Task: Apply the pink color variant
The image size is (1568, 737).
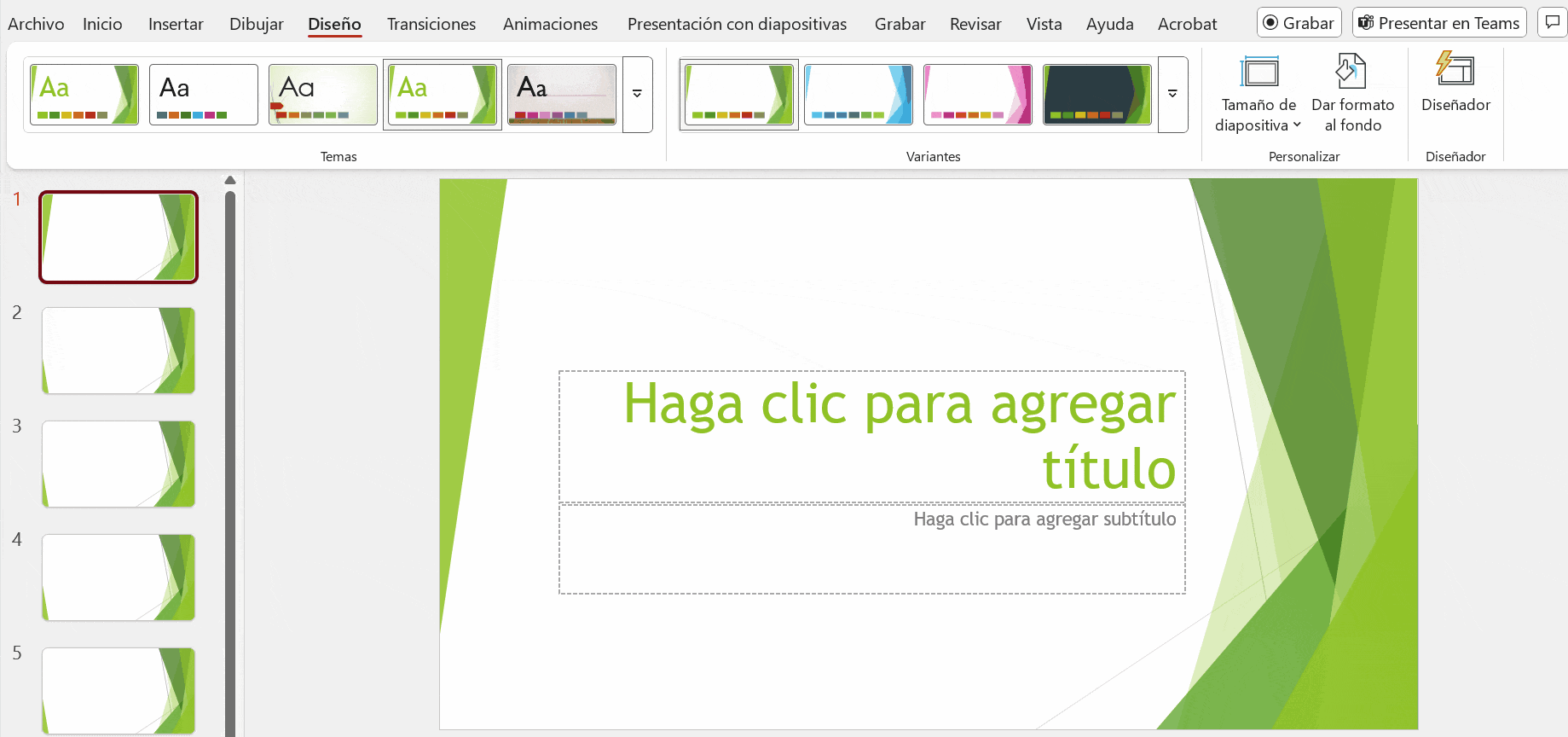Action: [x=977, y=95]
